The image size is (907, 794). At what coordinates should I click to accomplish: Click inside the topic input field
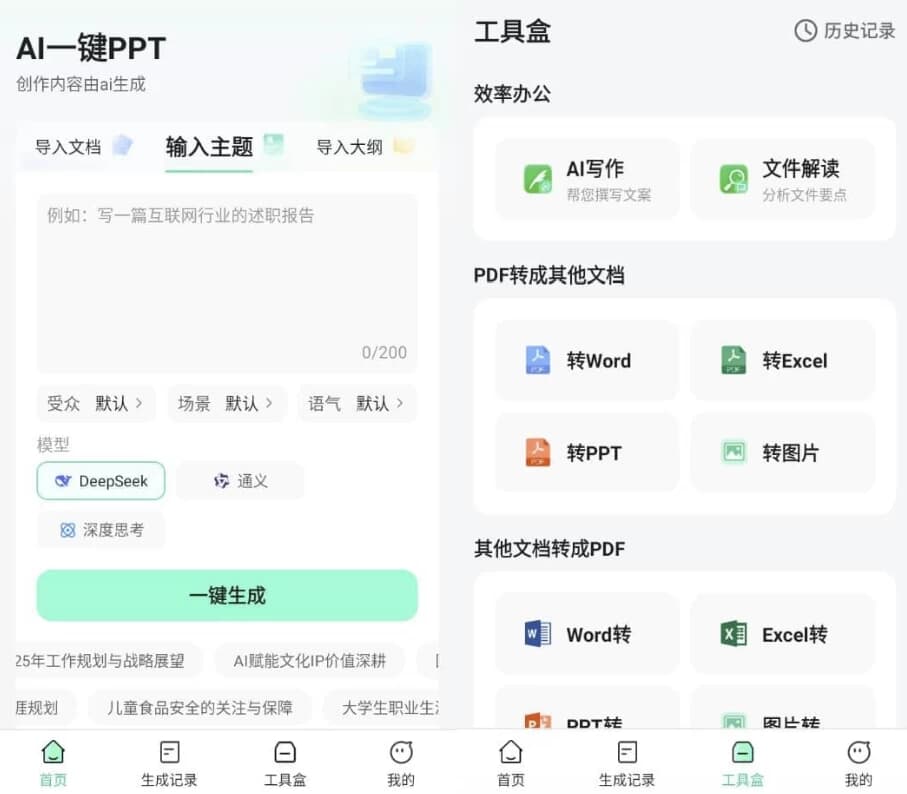tap(227, 270)
